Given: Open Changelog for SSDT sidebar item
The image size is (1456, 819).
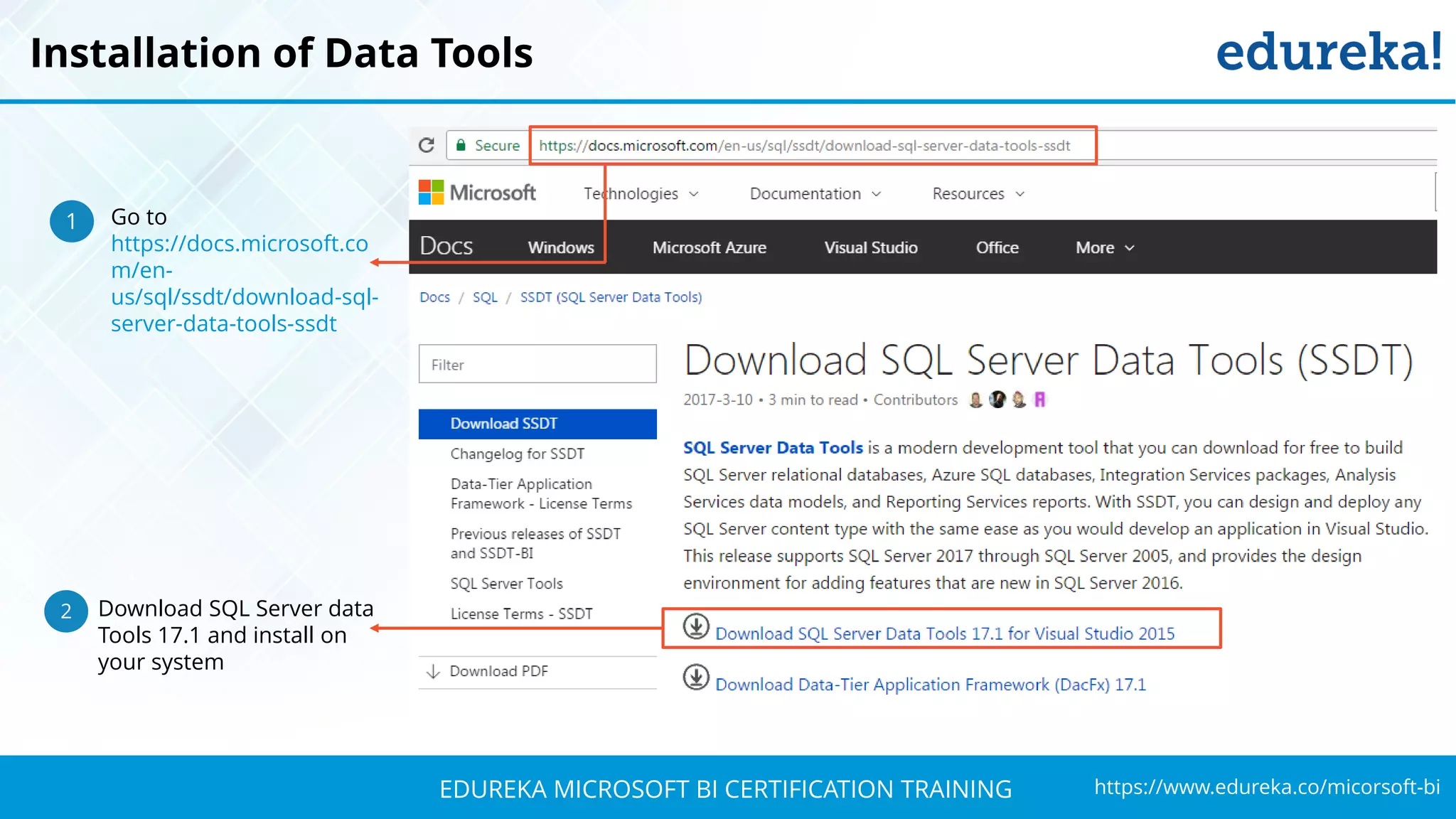Looking at the screenshot, I should 517,454.
